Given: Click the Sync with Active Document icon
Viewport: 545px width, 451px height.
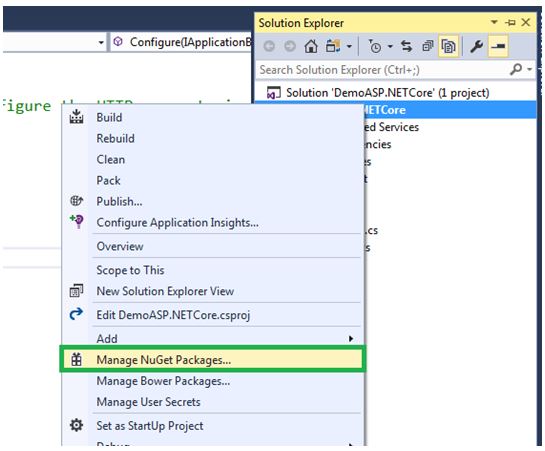Looking at the screenshot, I should tap(406, 46).
